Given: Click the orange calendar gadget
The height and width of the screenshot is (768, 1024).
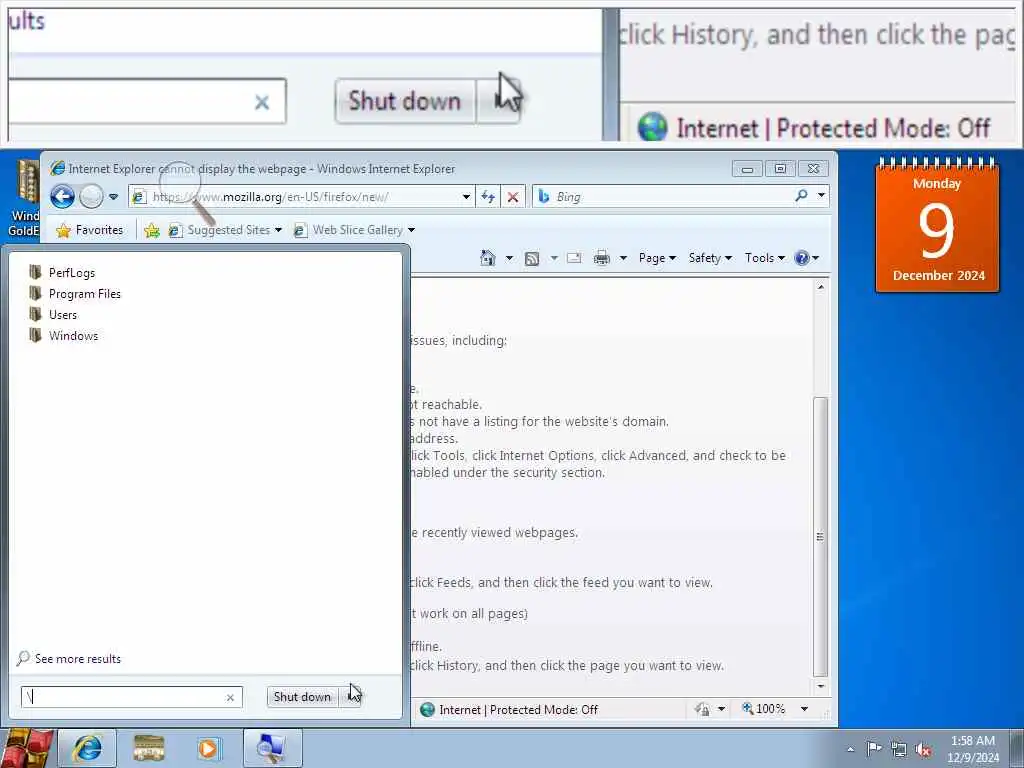Looking at the screenshot, I should (x=937, y=225).
